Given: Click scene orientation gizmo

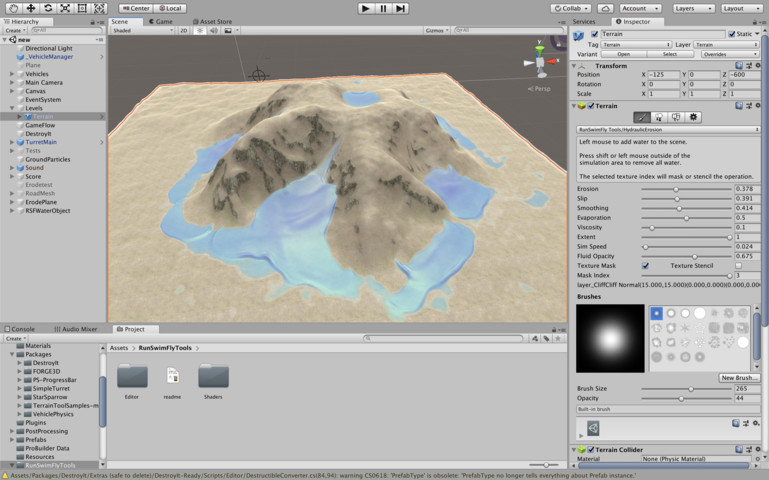Looking at the screenshot, I should point(540,62).
